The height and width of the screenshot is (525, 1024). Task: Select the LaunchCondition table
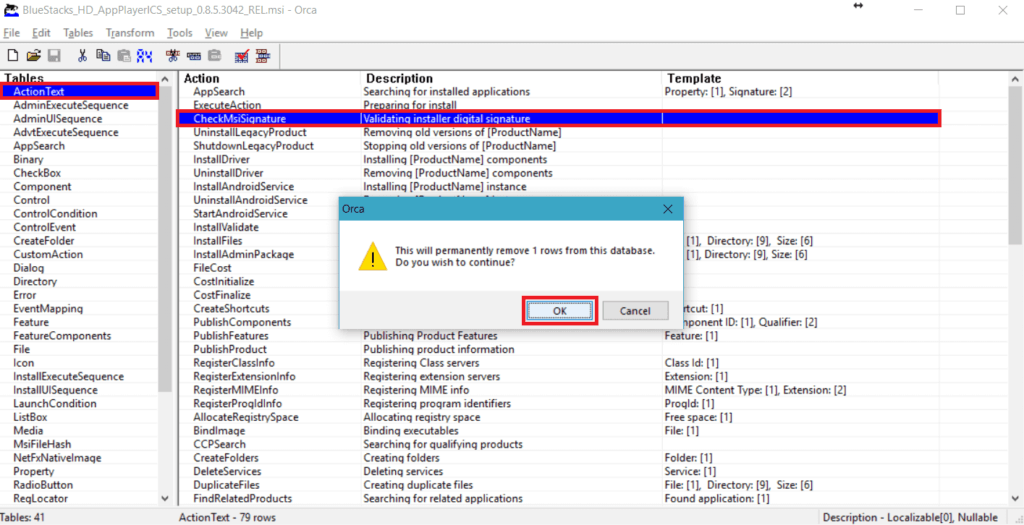[x=53, y=404]
